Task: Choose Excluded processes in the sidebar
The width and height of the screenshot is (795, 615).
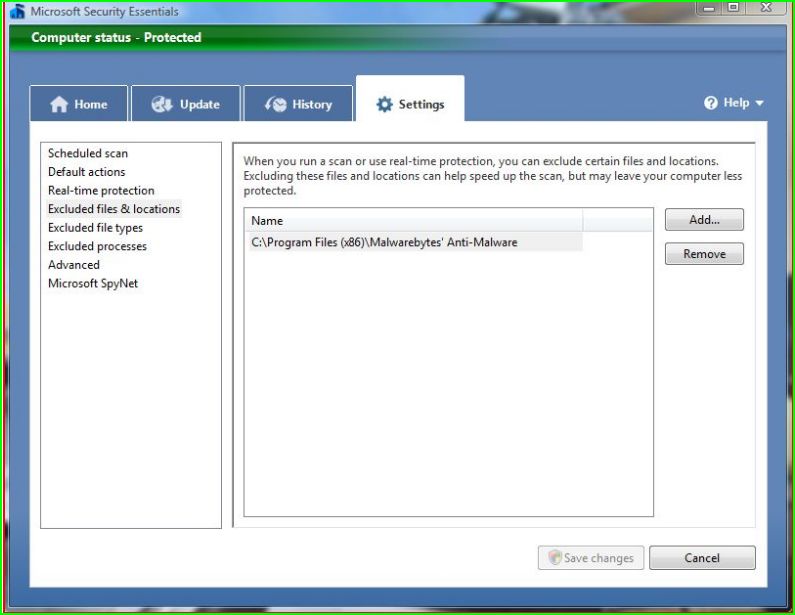Action: (x=97, y=246)
